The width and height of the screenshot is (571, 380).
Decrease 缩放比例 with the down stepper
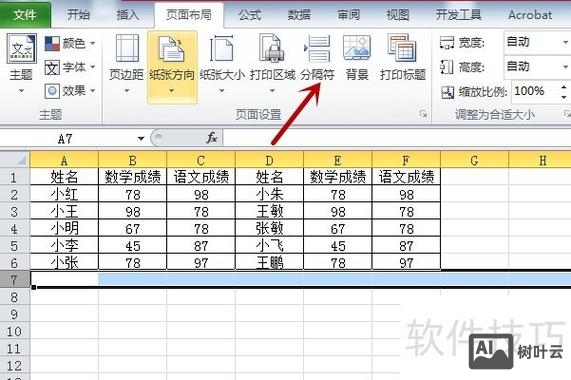pos(564,97)
